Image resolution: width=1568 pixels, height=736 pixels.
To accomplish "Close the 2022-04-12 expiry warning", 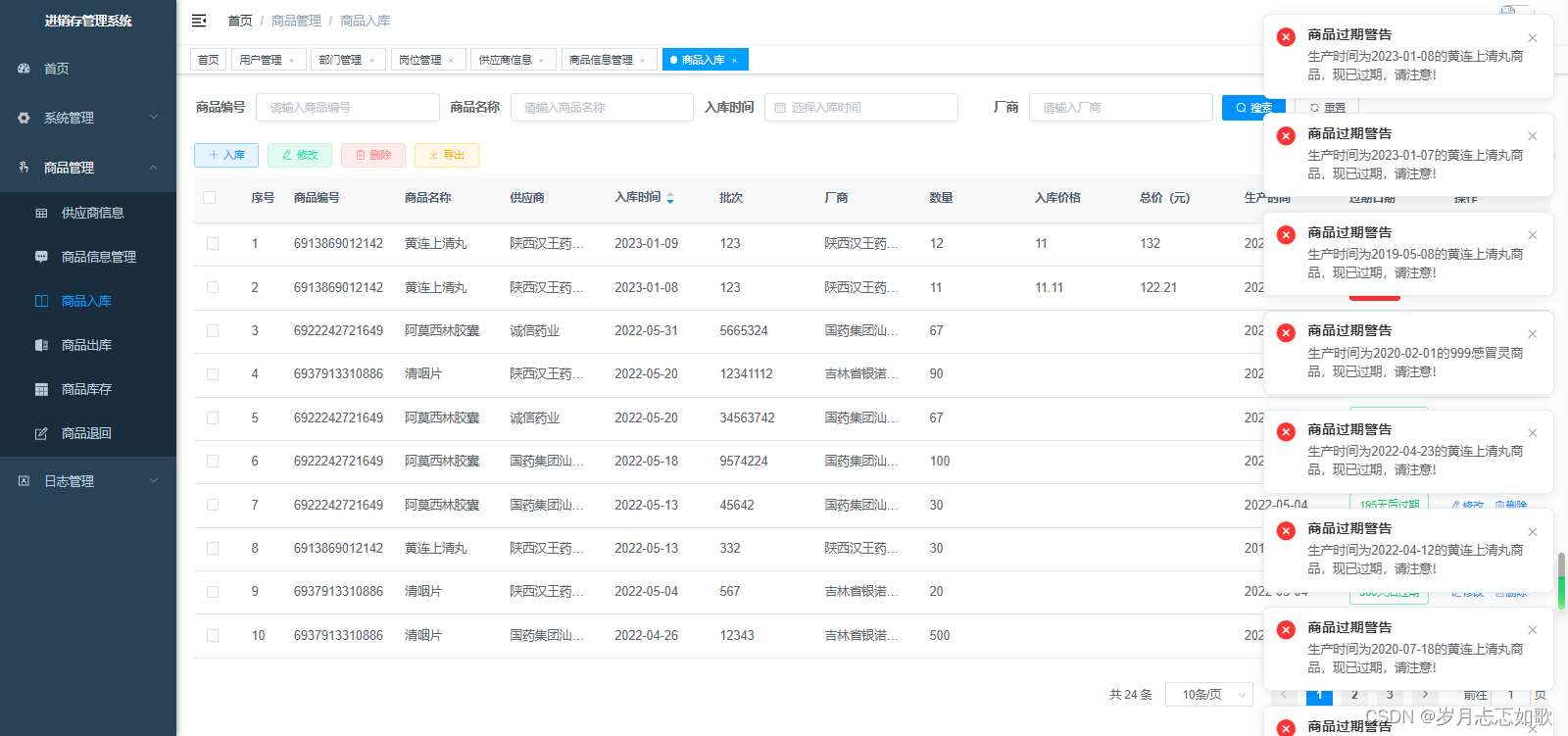I will (1533, 532).
